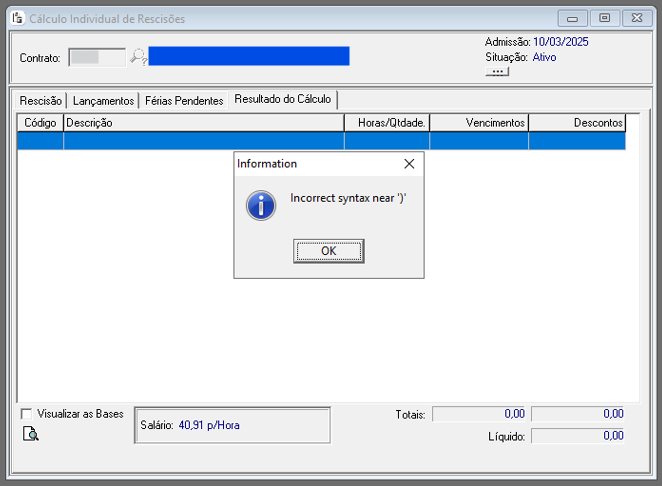Click the magnifier search icon beside Contrato
This screenshot has width=662, height=486.
pos(138,57)
